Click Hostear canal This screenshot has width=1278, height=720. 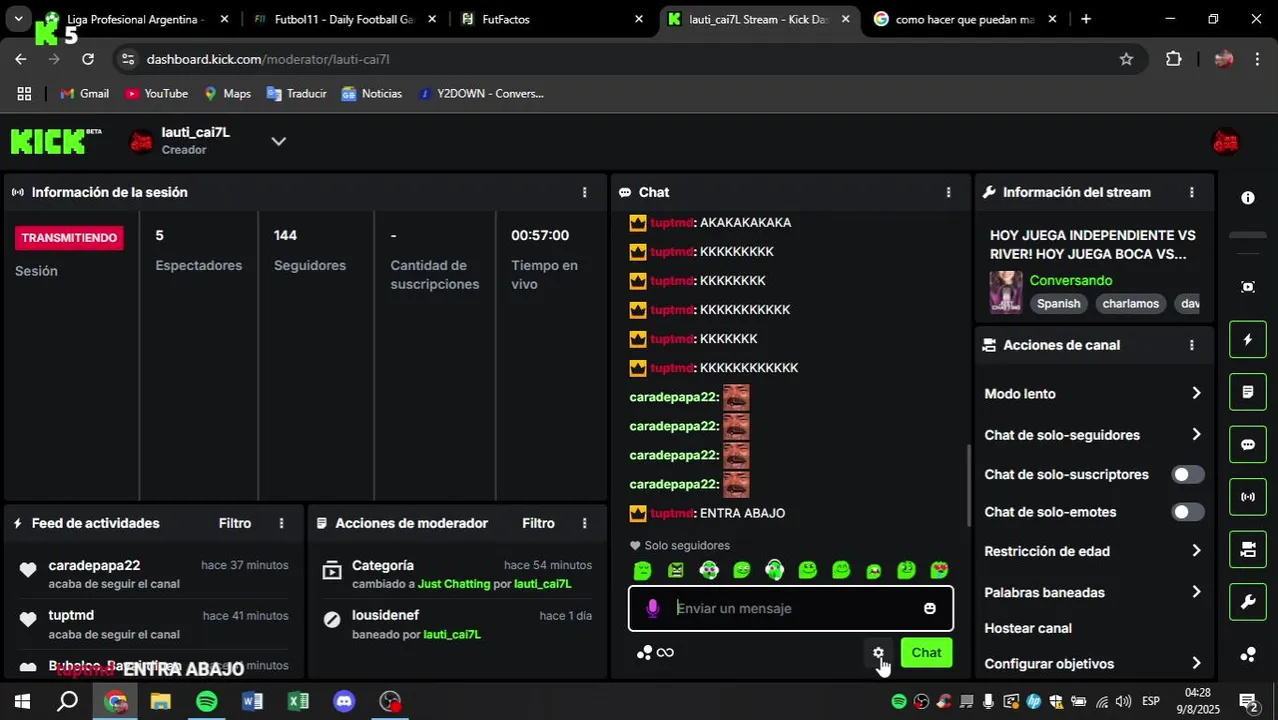1028,628
